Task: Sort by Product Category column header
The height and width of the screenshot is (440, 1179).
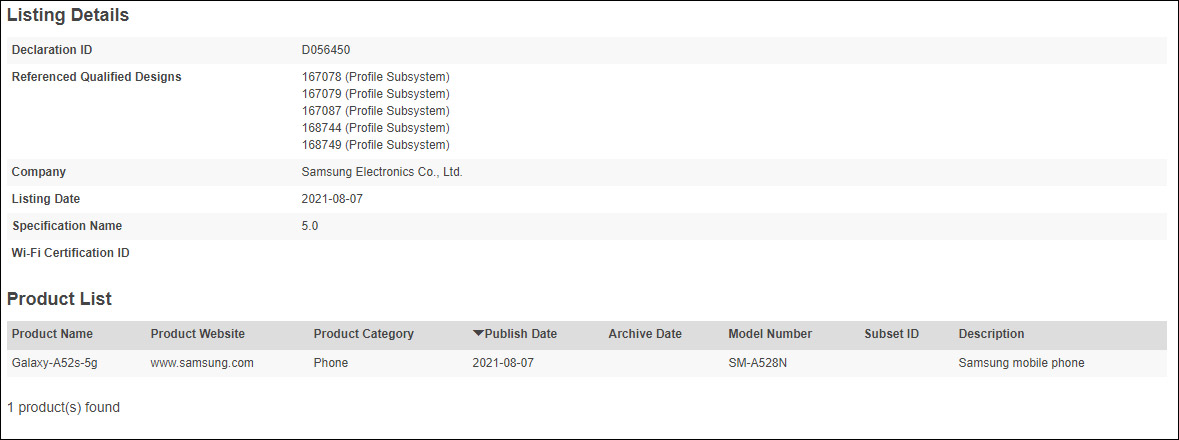Action: coord(363,334)
